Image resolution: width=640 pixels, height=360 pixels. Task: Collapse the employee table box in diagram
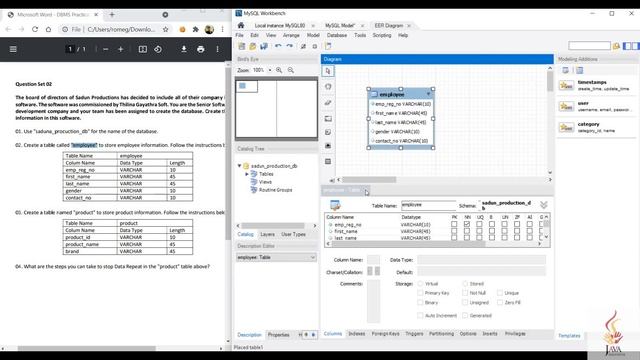click(428, 94)
